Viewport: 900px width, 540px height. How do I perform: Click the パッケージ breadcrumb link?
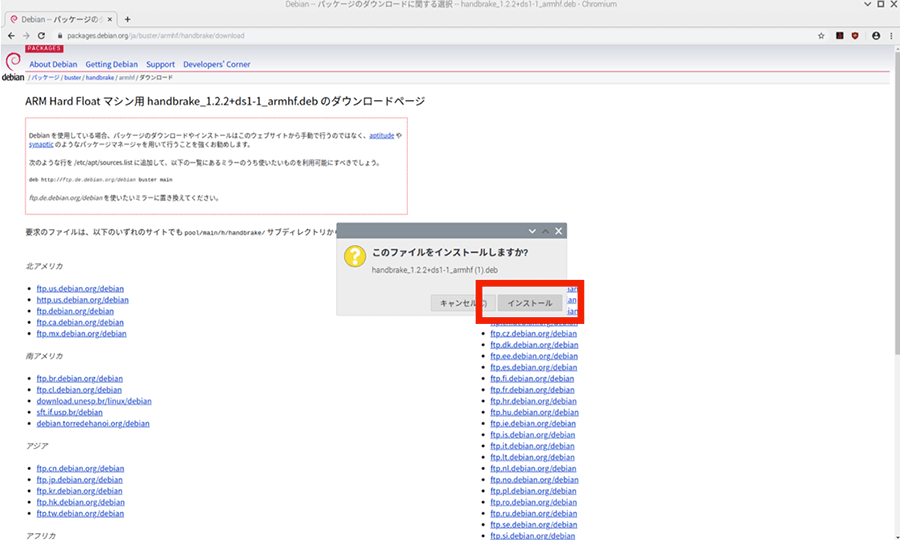45,77
